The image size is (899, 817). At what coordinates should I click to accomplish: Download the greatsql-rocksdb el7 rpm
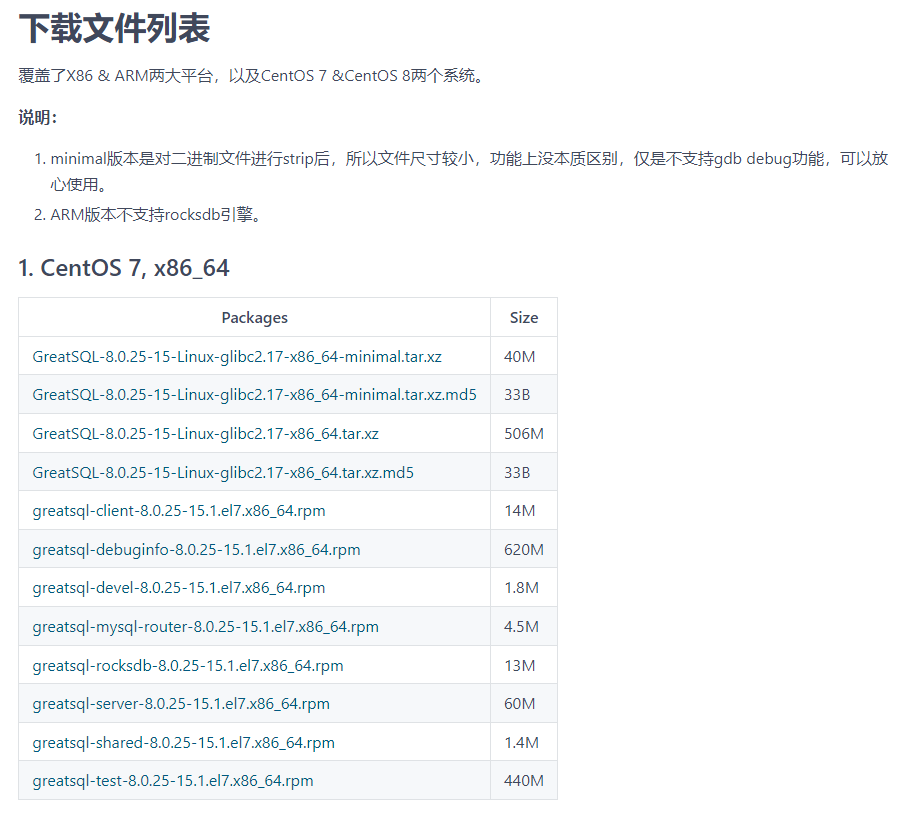coord(188,666)
